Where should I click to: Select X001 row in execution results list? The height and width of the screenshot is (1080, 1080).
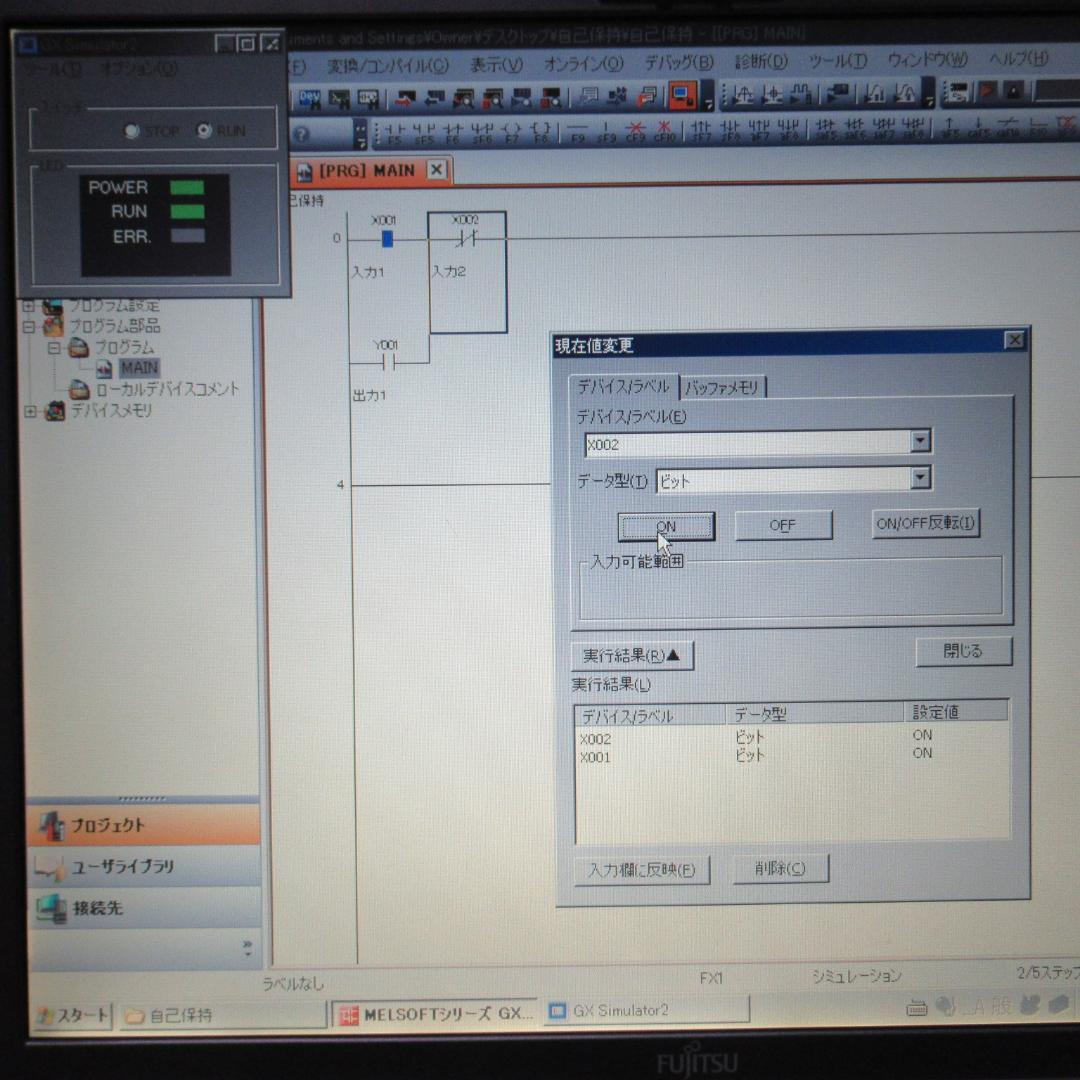click(x=596, y=758)
